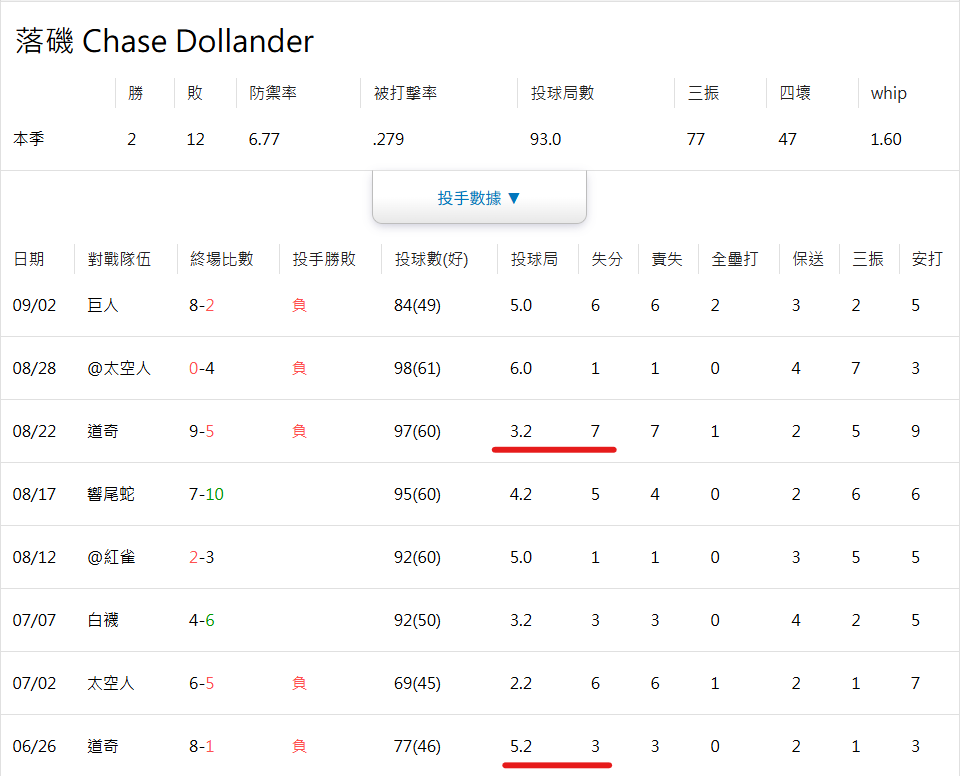Click the 9-5 final score
960x776 pixels.
pyautogui.click(x=201, y=431)
